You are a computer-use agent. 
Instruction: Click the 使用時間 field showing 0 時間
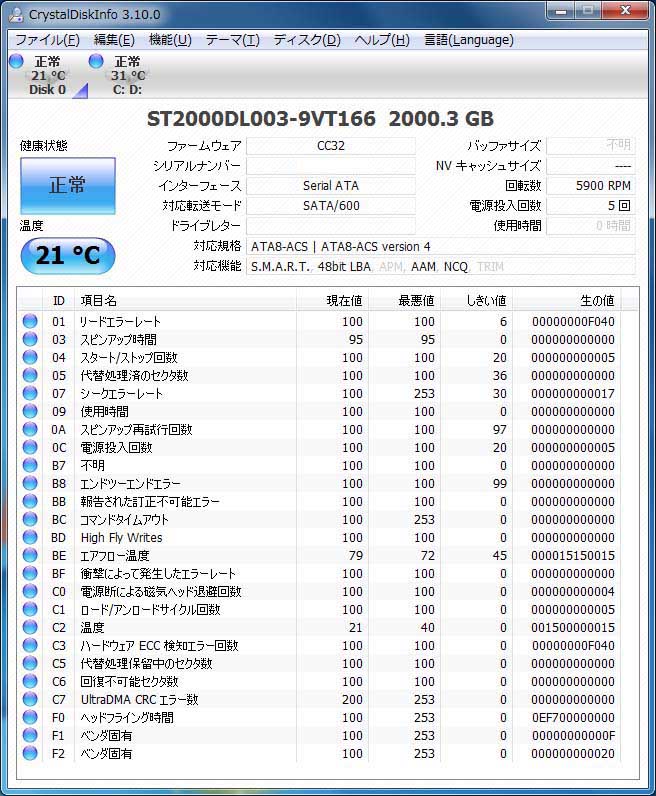pyautogui.click(x=591, y=225)
